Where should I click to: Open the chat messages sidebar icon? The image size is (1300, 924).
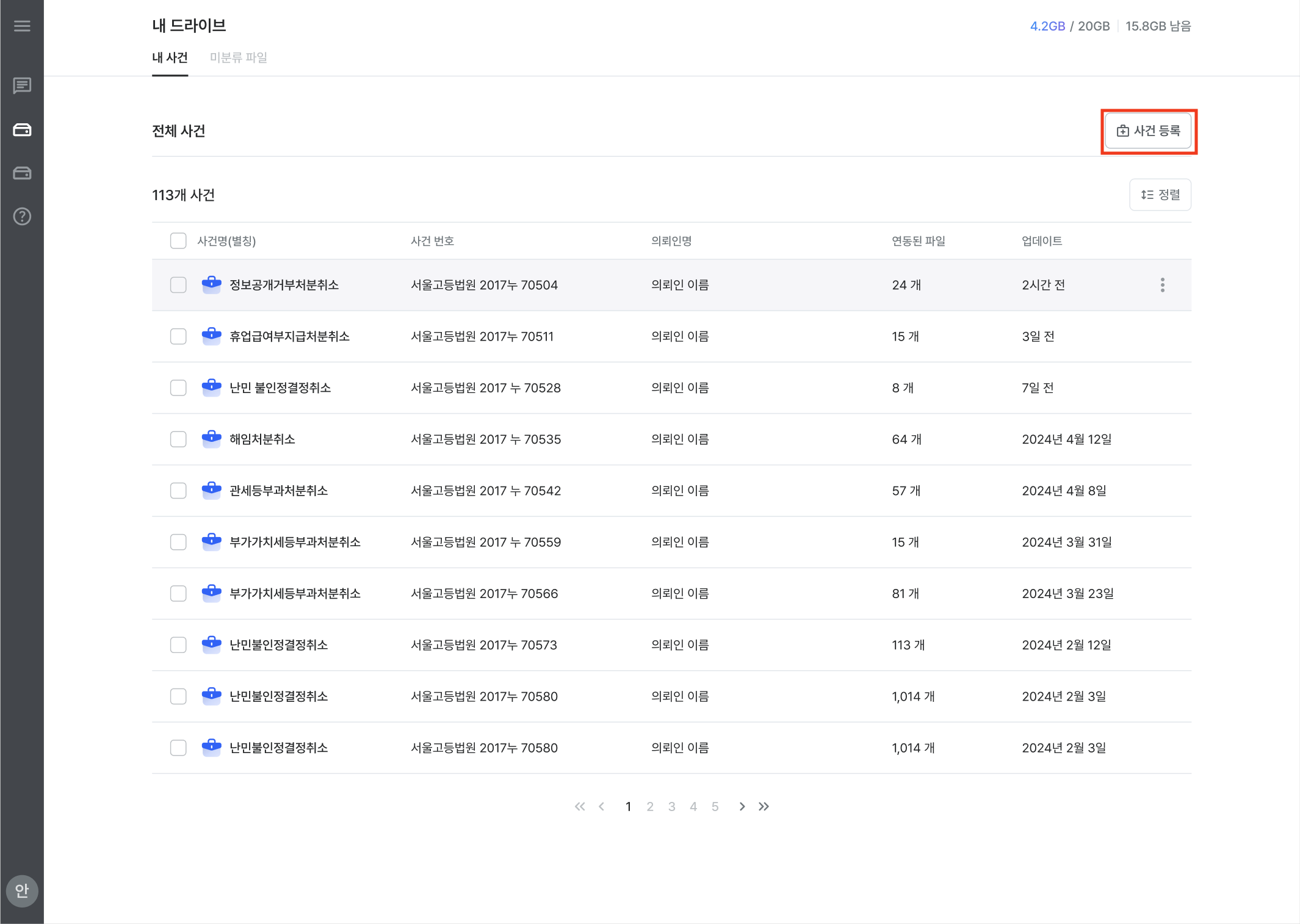22,85
